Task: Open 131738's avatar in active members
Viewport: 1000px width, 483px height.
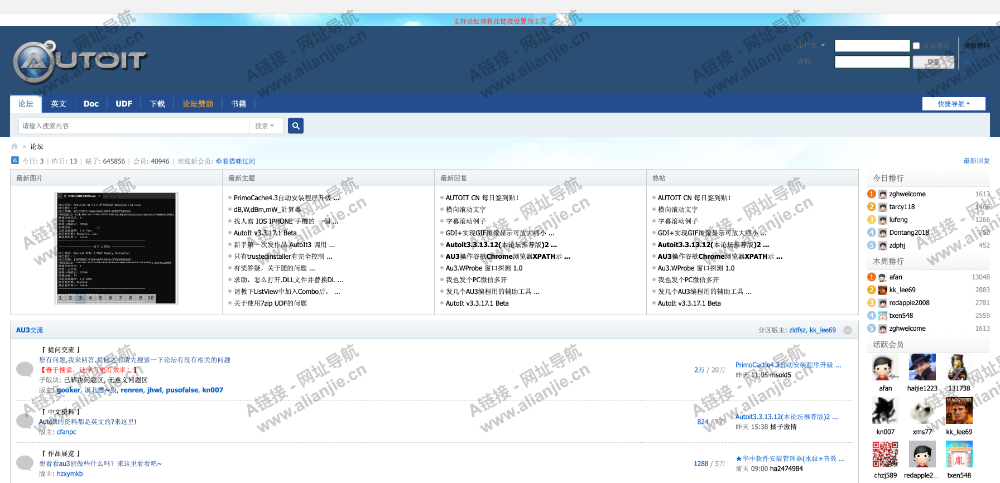Action: pyautogui.click(x=959, y=367)
